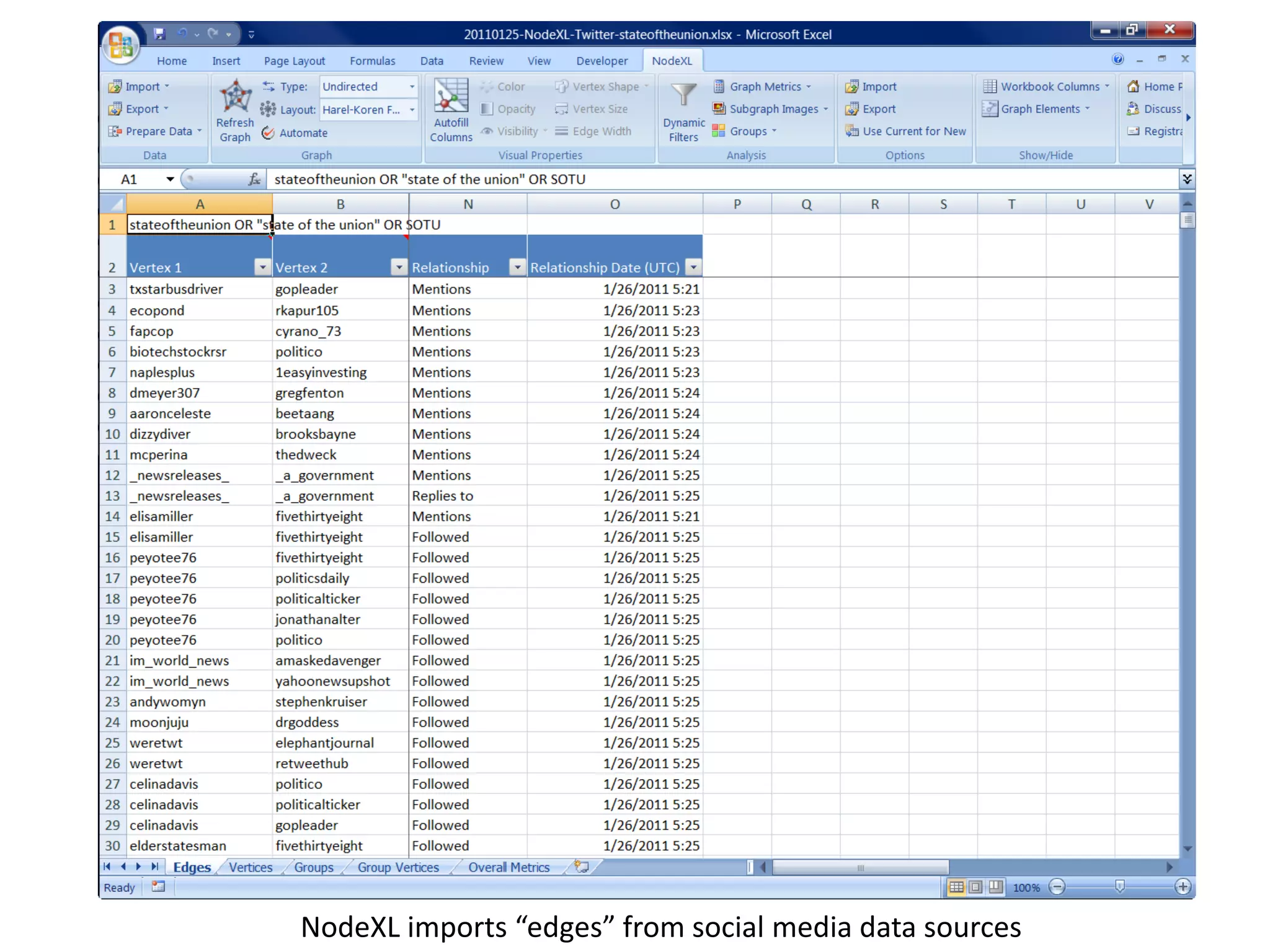Switch to Normal view in status bar
The width and height of the screenshot is (1270, 952).
pos(956,887)
